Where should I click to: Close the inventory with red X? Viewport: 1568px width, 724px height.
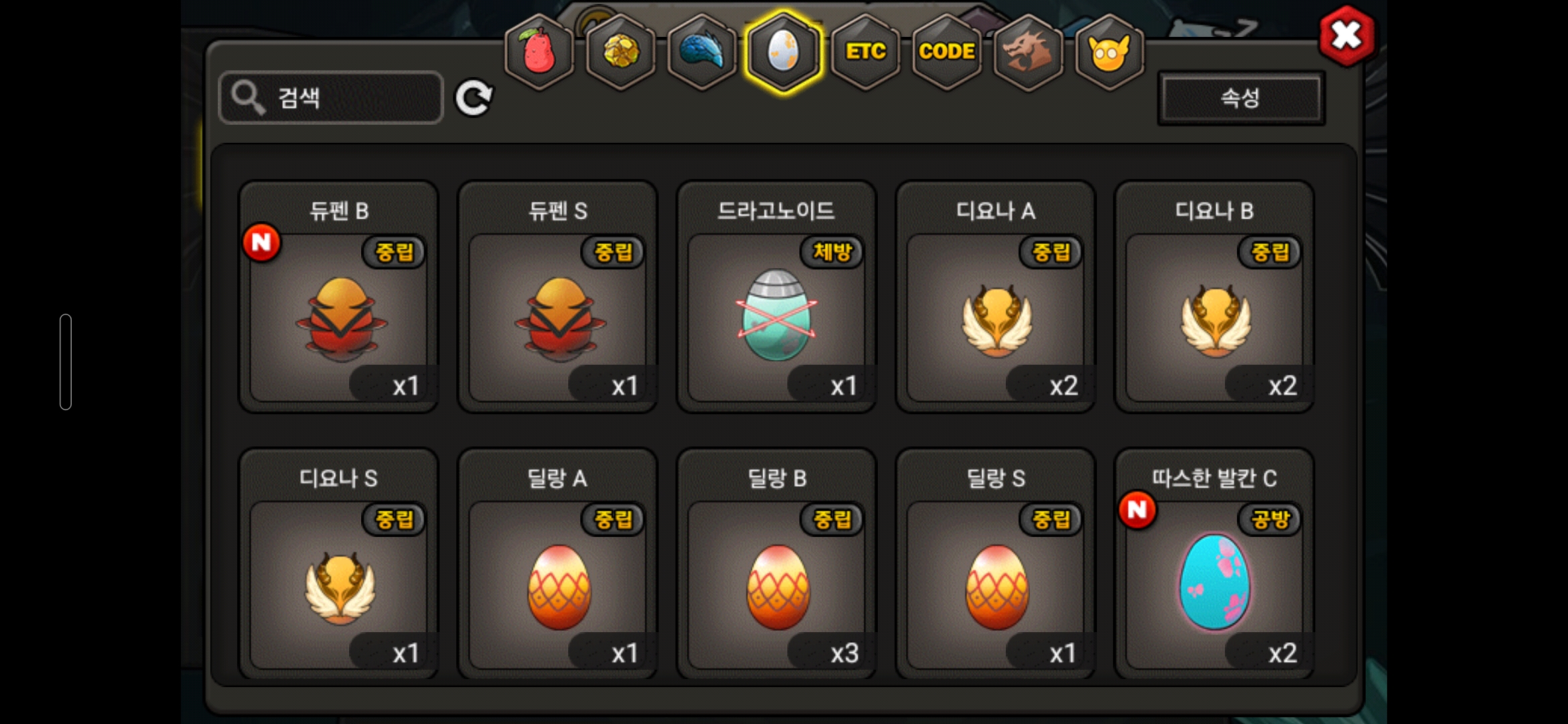point(1346,36)
